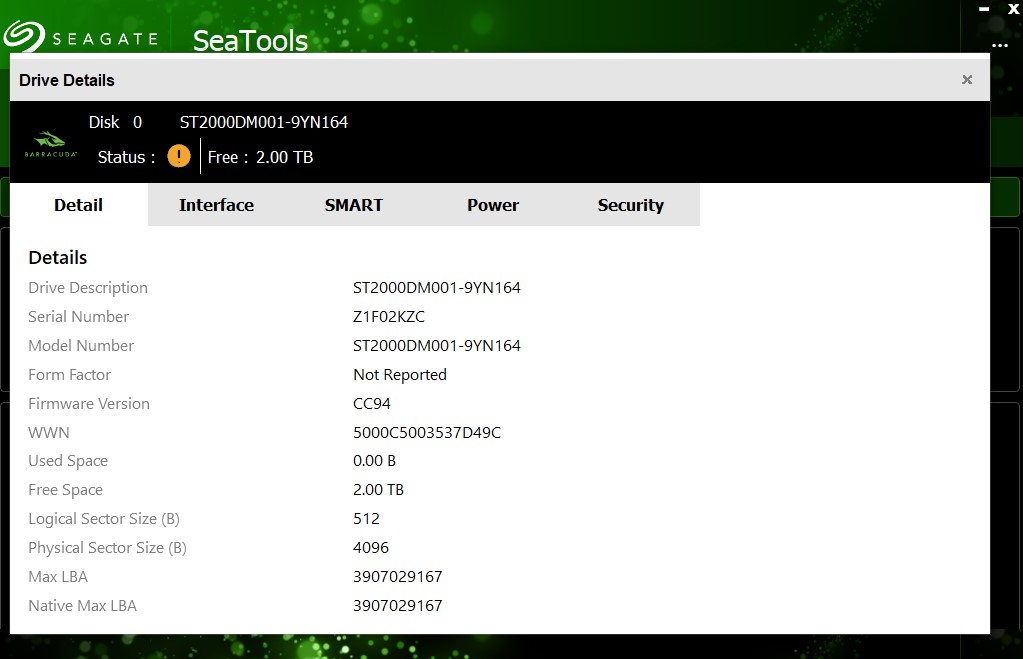This screenshot has height=659, width=1023.
Task: Select the Power tab
Action: pos(492,205)
